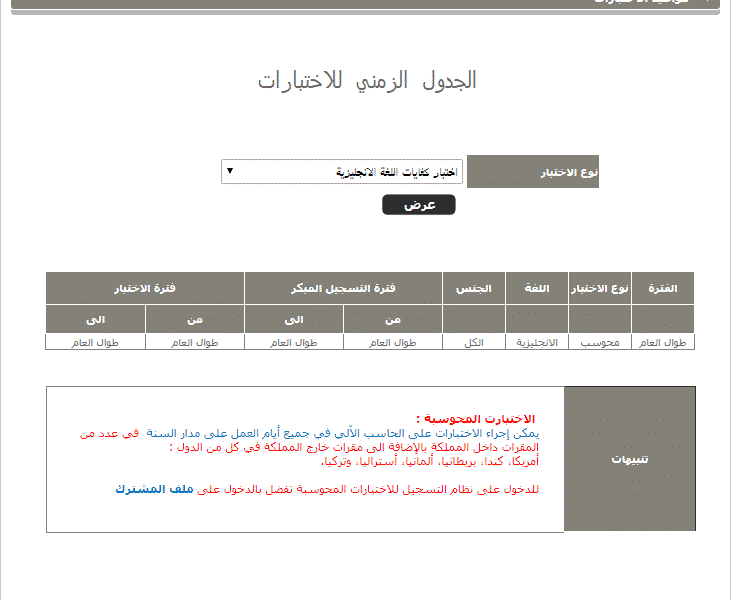Image resolution: width=738 pixels, height=600 pixels.
Task: Click the الى subheader under فترة الاختبار
Action: [x=96, y=320]
